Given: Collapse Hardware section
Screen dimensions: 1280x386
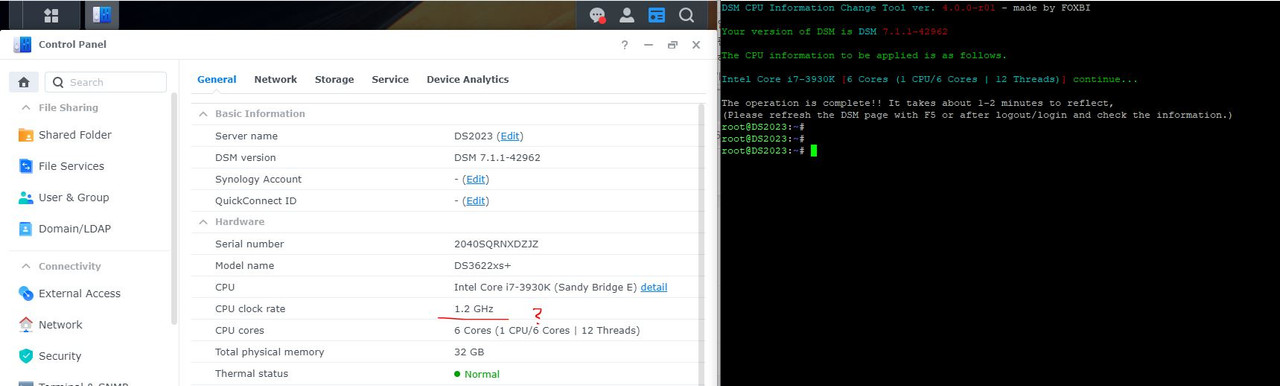Looking at the screenshot, I should tap(203, 222).
